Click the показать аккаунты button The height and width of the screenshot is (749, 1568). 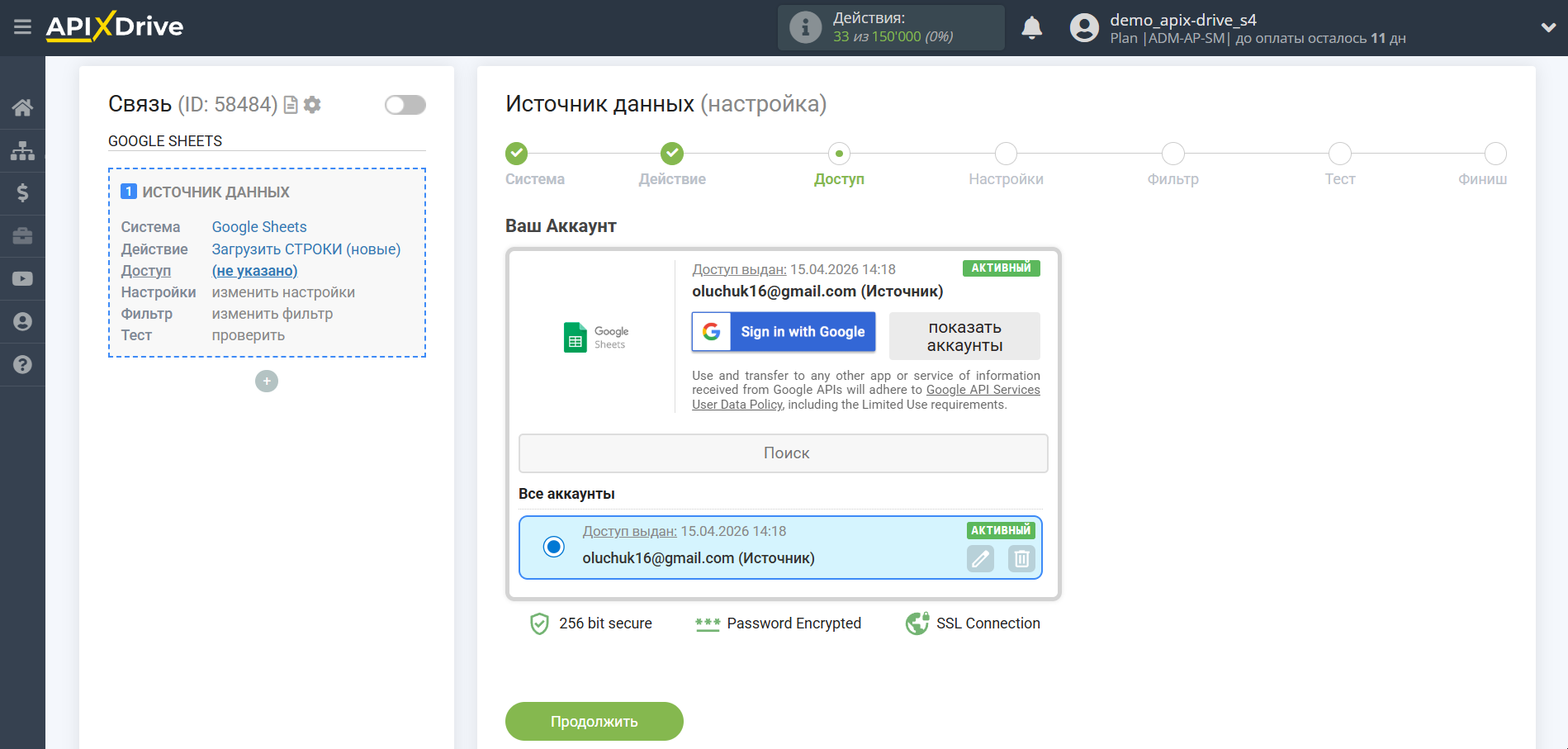964,336
